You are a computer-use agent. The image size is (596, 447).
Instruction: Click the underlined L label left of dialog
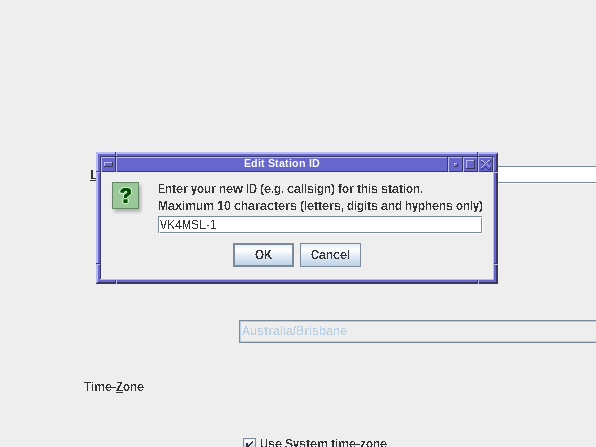click(93, 175)
